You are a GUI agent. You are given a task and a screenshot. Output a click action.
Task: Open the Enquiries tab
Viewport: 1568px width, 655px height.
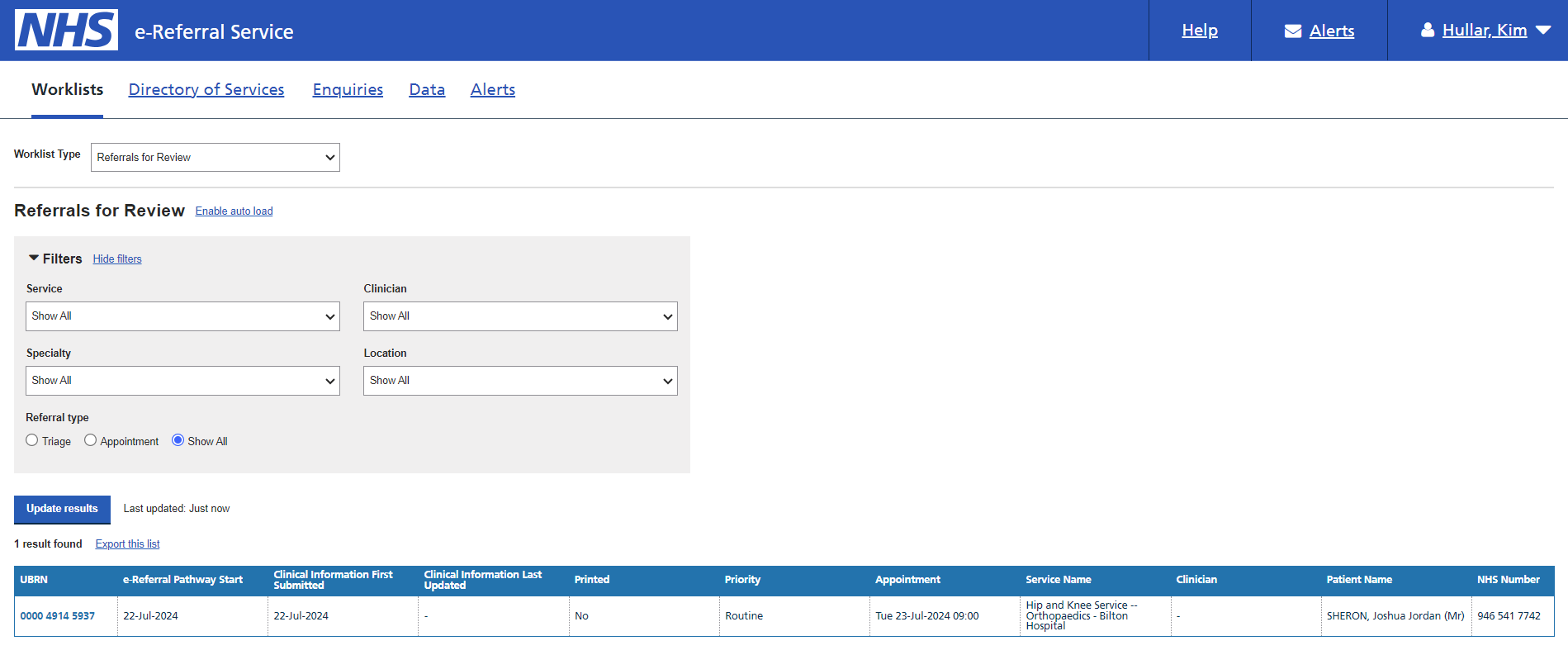click(348, 89)
